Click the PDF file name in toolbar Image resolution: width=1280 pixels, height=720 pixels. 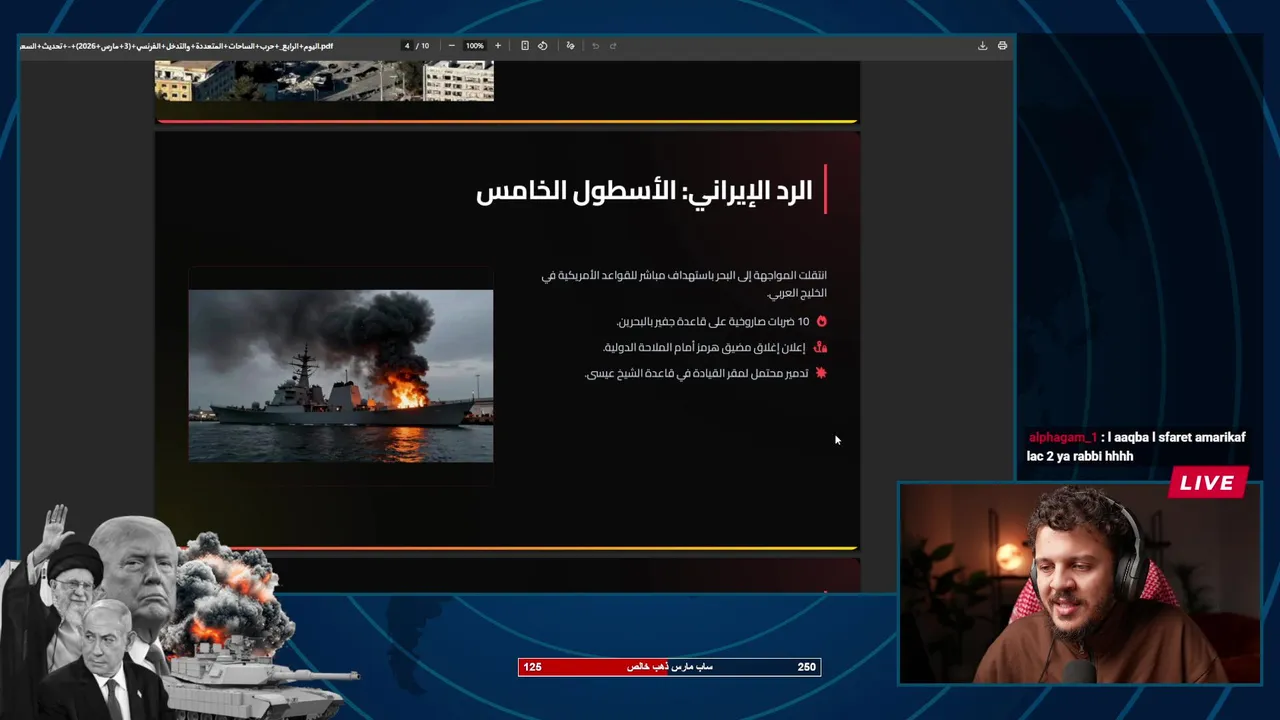[x=176, y=46]
